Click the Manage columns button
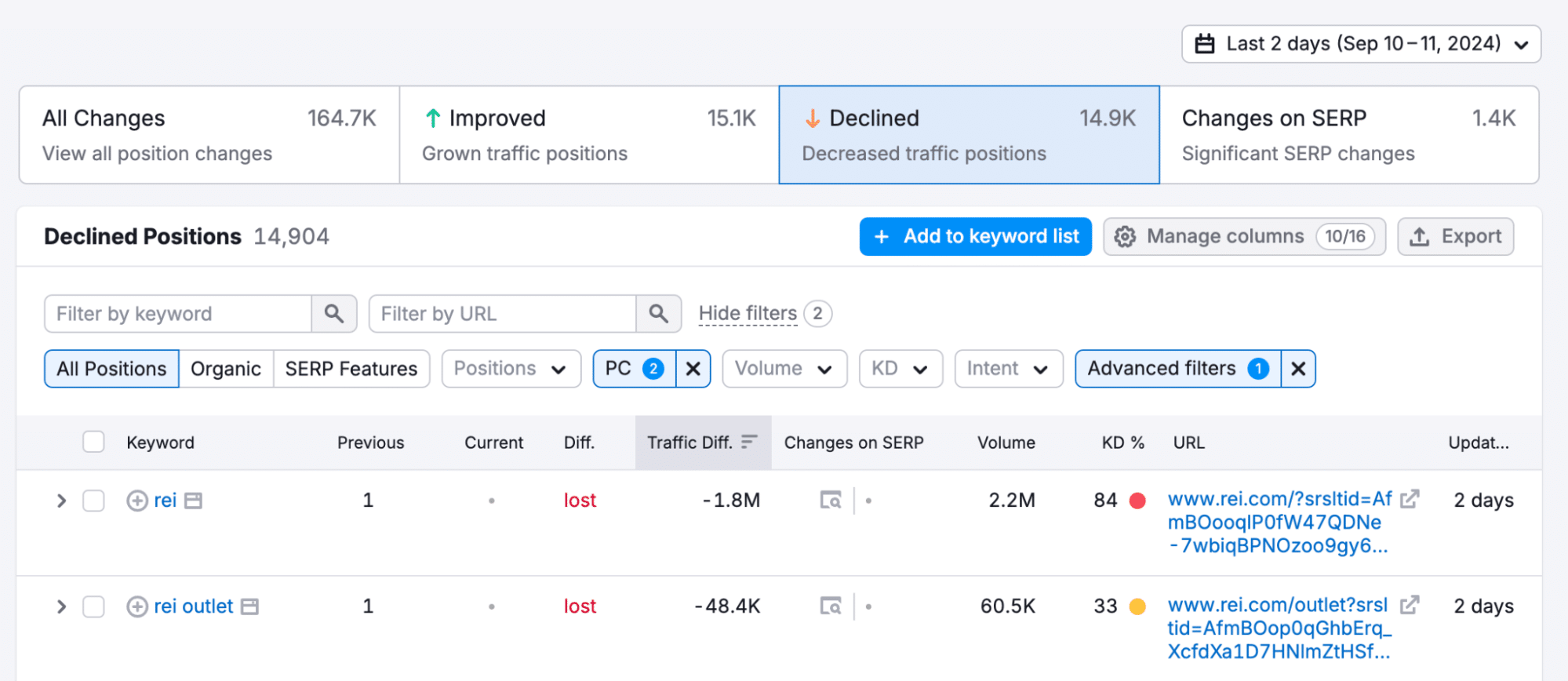1568x681 pixels. 1244,237
